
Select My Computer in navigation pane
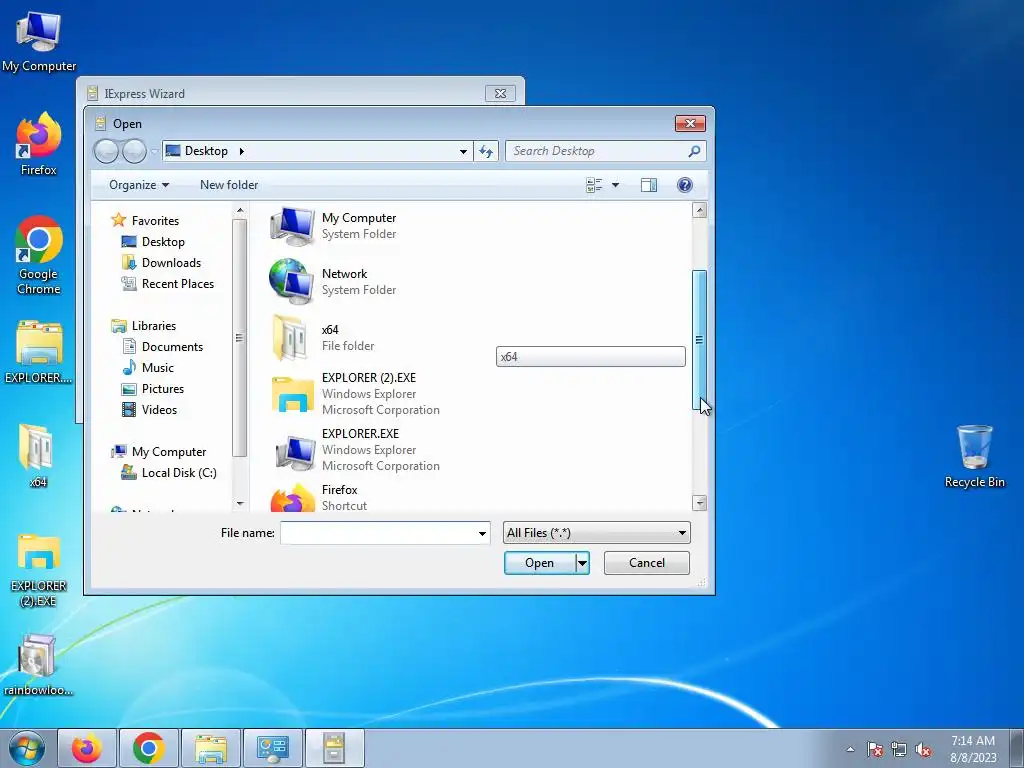168,452
